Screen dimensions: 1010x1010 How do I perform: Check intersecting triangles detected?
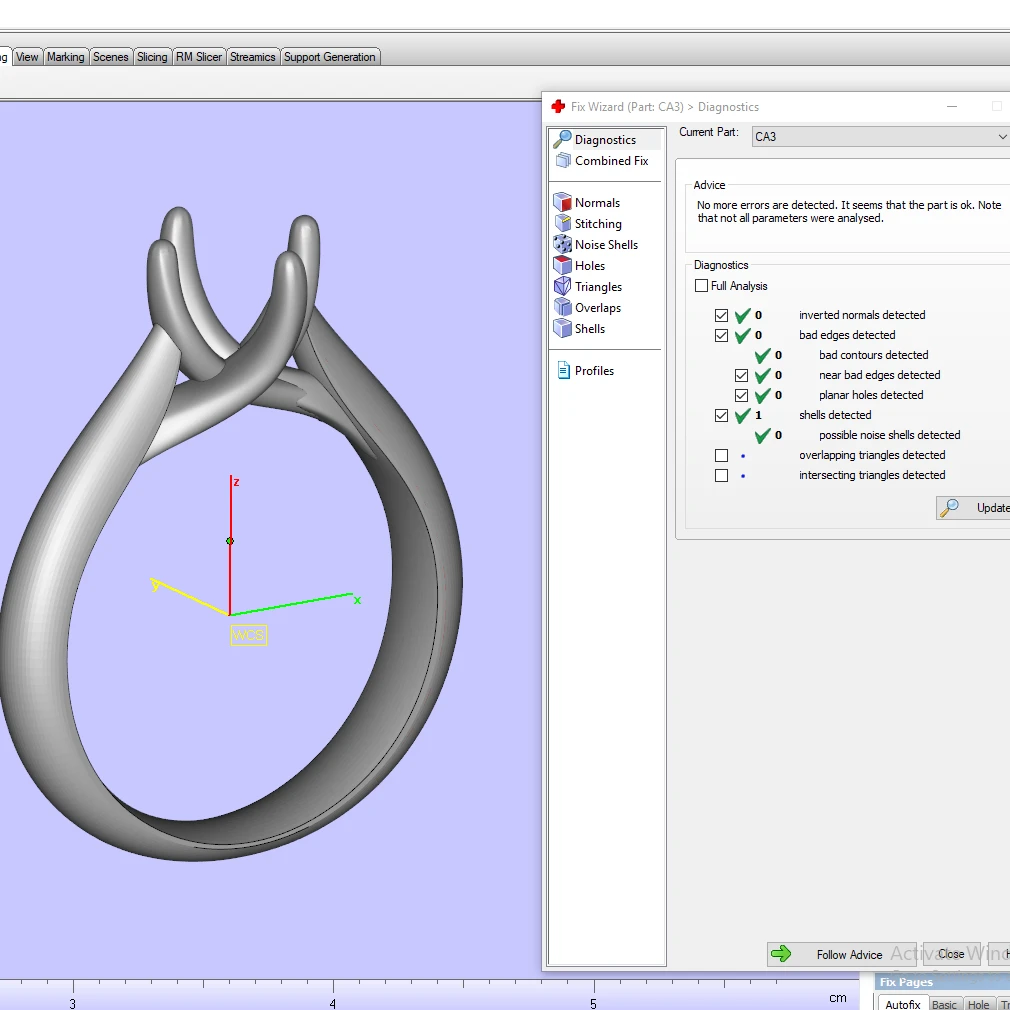coord(721,475)
